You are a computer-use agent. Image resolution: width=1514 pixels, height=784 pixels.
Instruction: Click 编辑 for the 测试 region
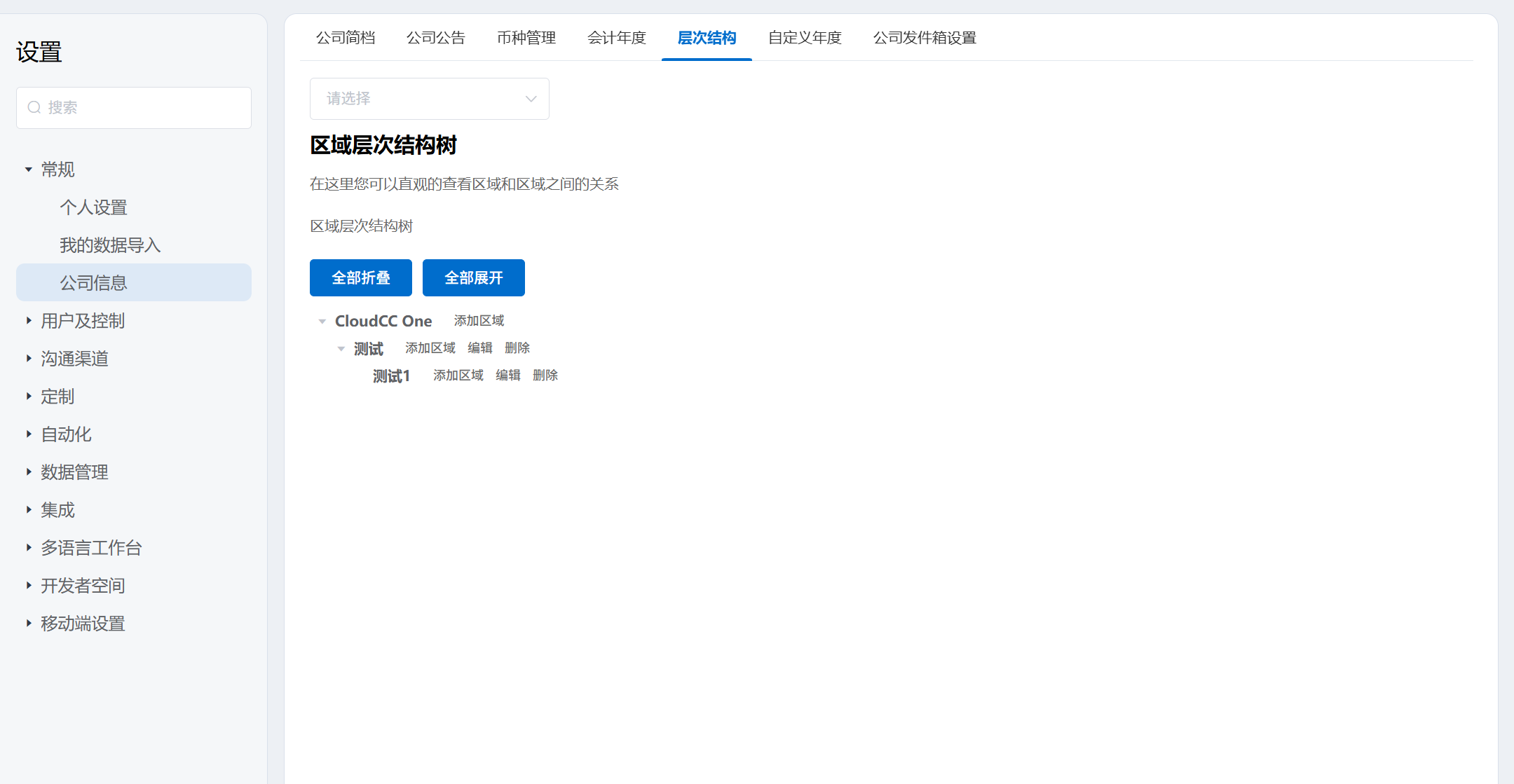[x=480, y=348]
